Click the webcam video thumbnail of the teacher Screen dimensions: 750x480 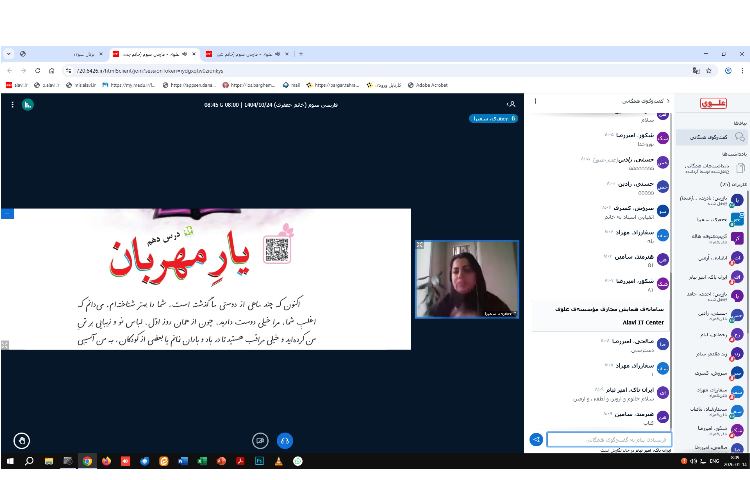[467, 279]
